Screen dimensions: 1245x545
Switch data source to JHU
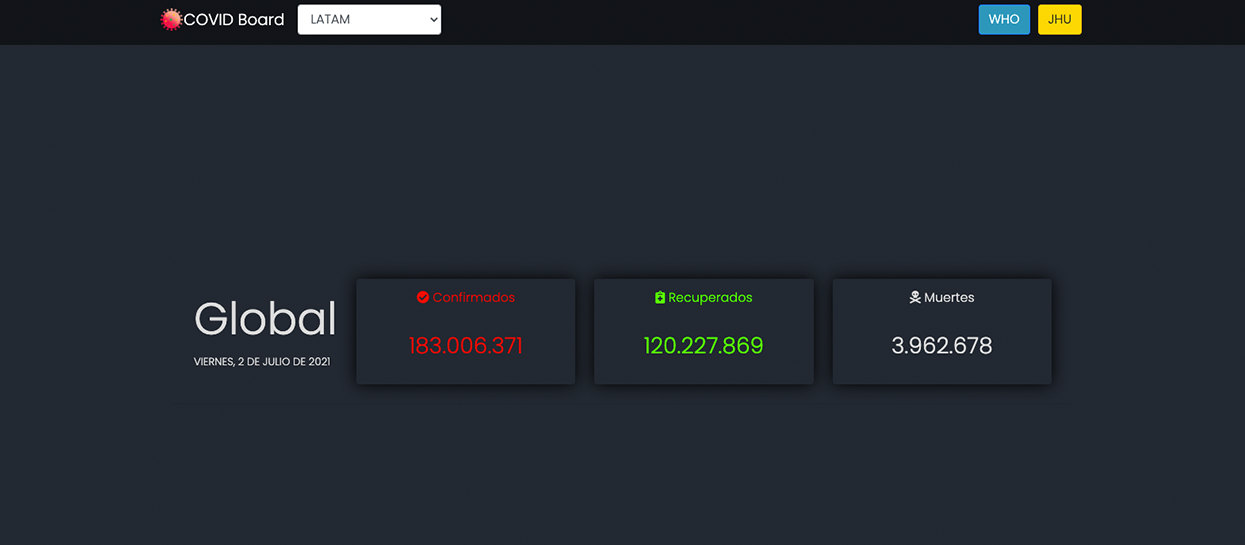tap(1059, 20)
